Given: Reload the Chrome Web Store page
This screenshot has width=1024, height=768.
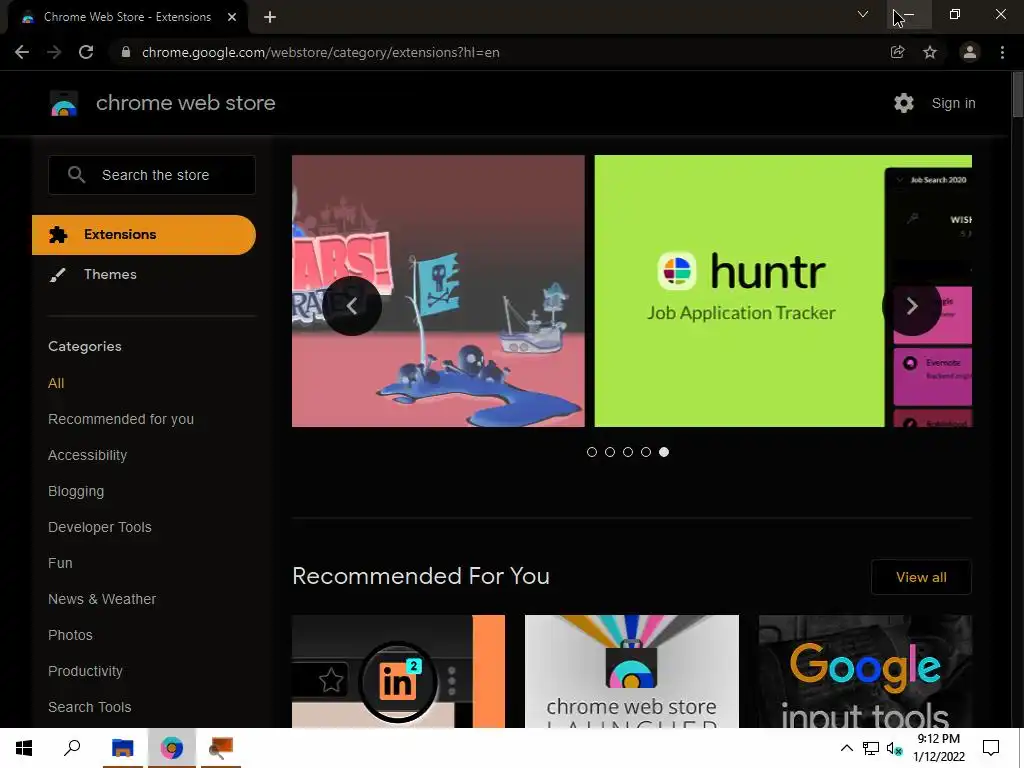Looking at the screenshot, I should point(86,52).
